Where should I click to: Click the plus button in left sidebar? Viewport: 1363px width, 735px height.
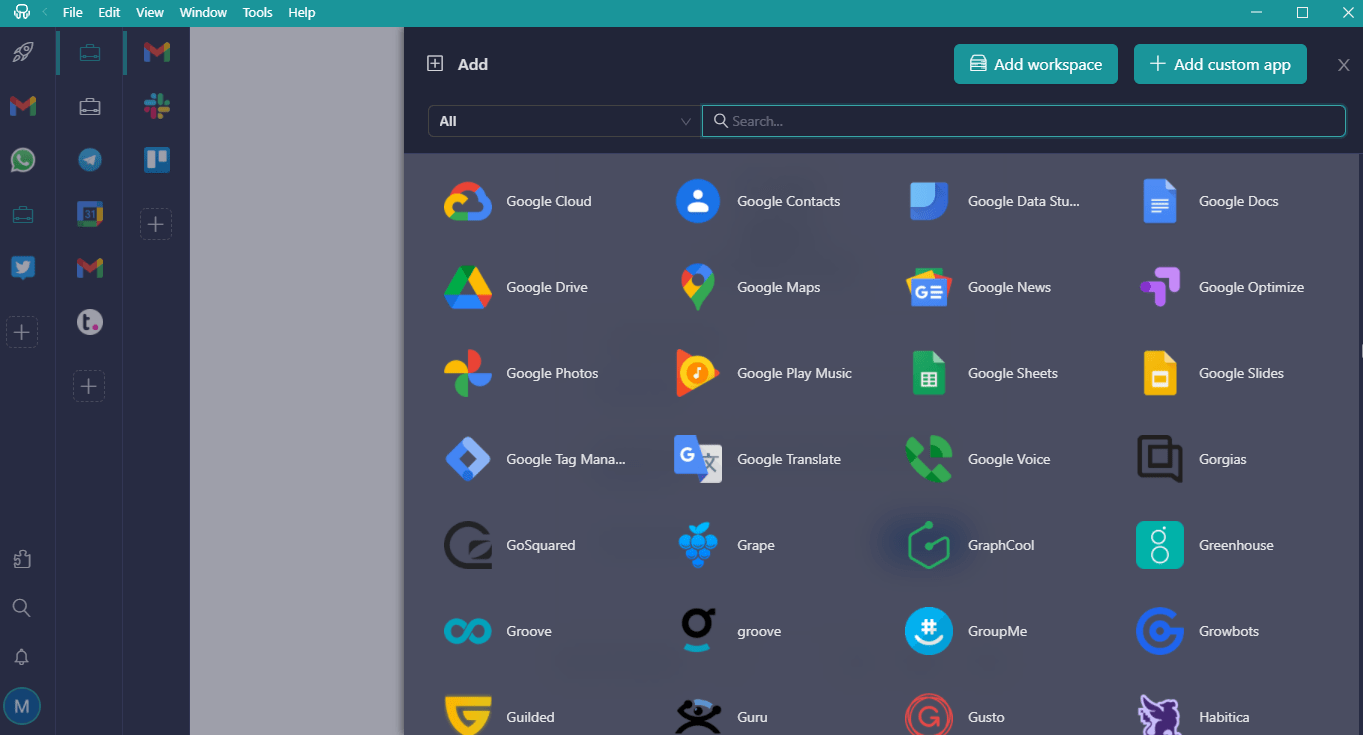(x=22, y=332)
